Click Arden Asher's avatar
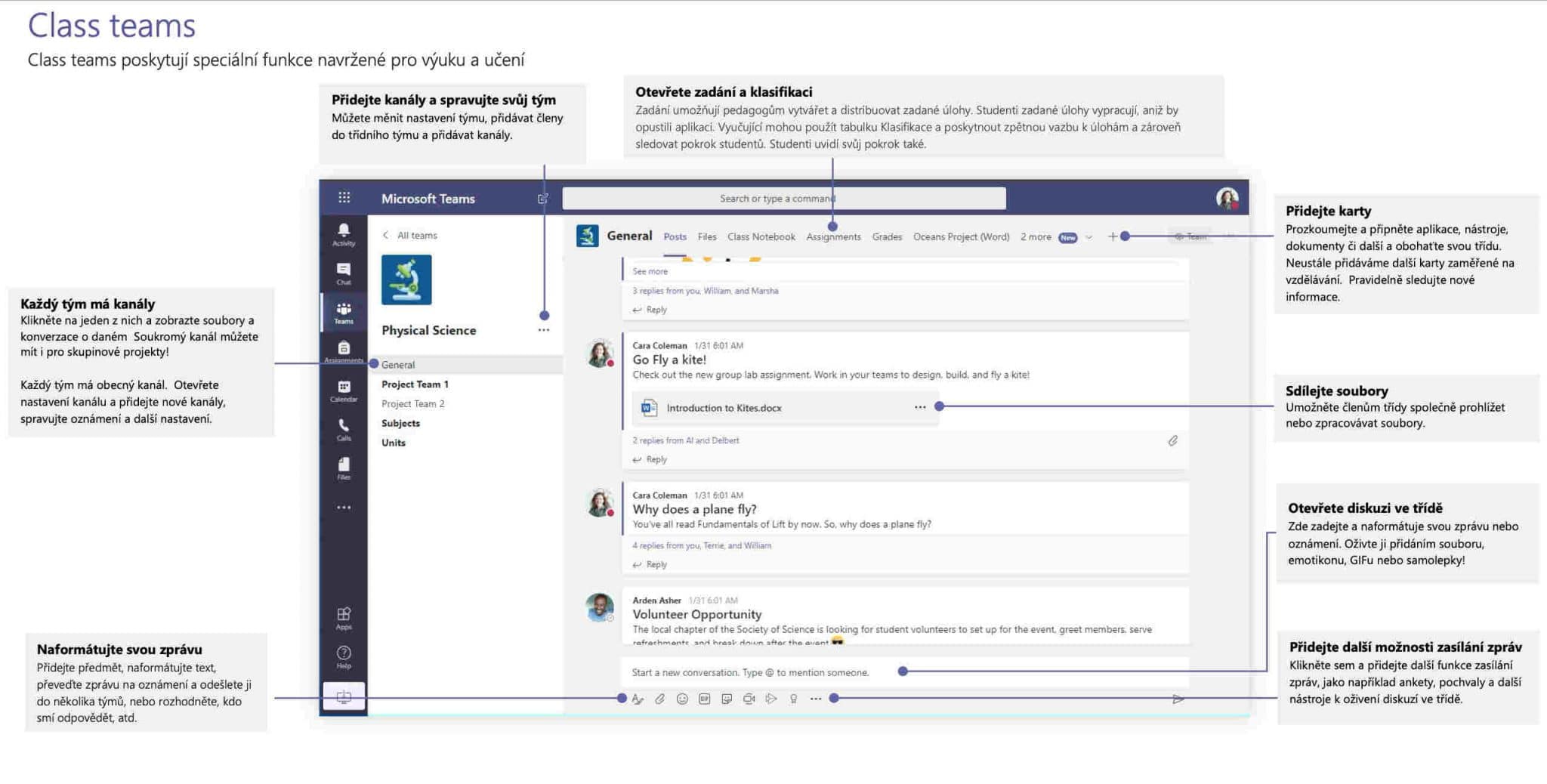Viewport: 1547px width, 784px height. tap(601, 607)
